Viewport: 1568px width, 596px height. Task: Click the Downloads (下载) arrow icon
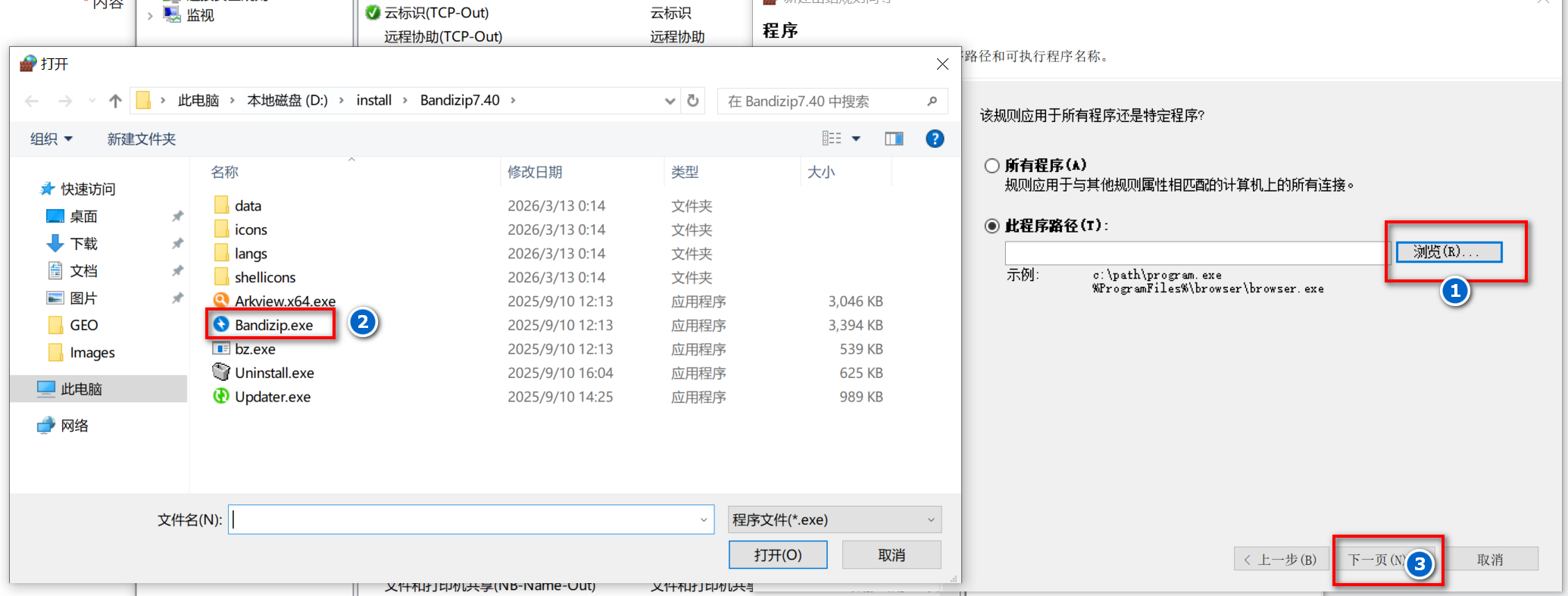55,243
